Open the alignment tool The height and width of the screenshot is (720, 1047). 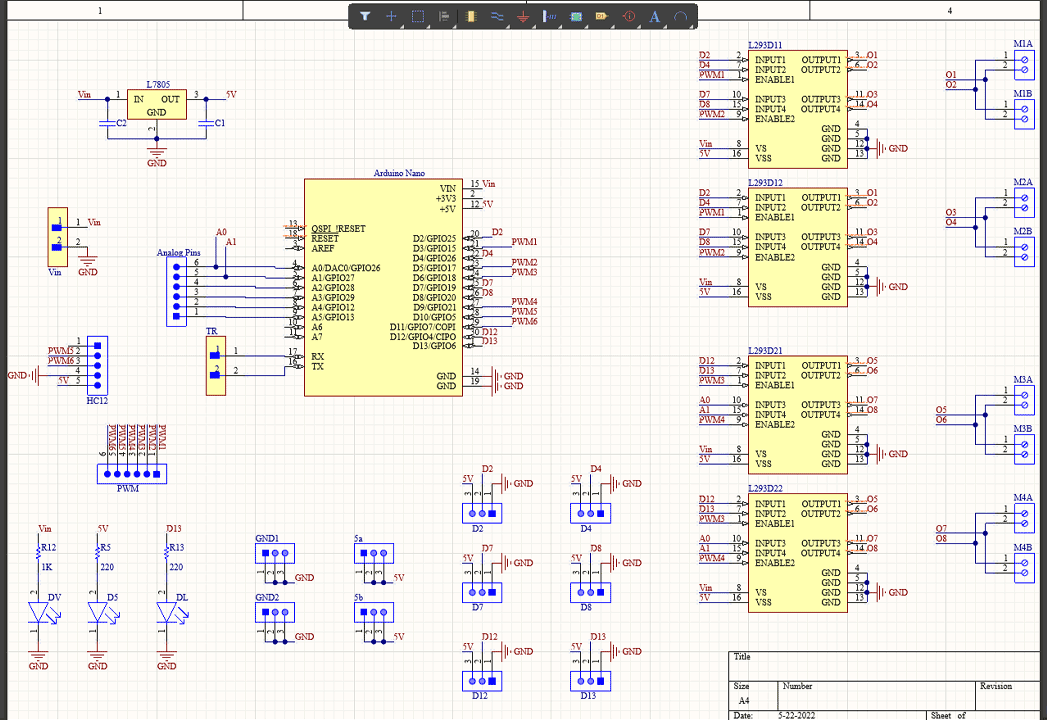[x=443, y=16]
